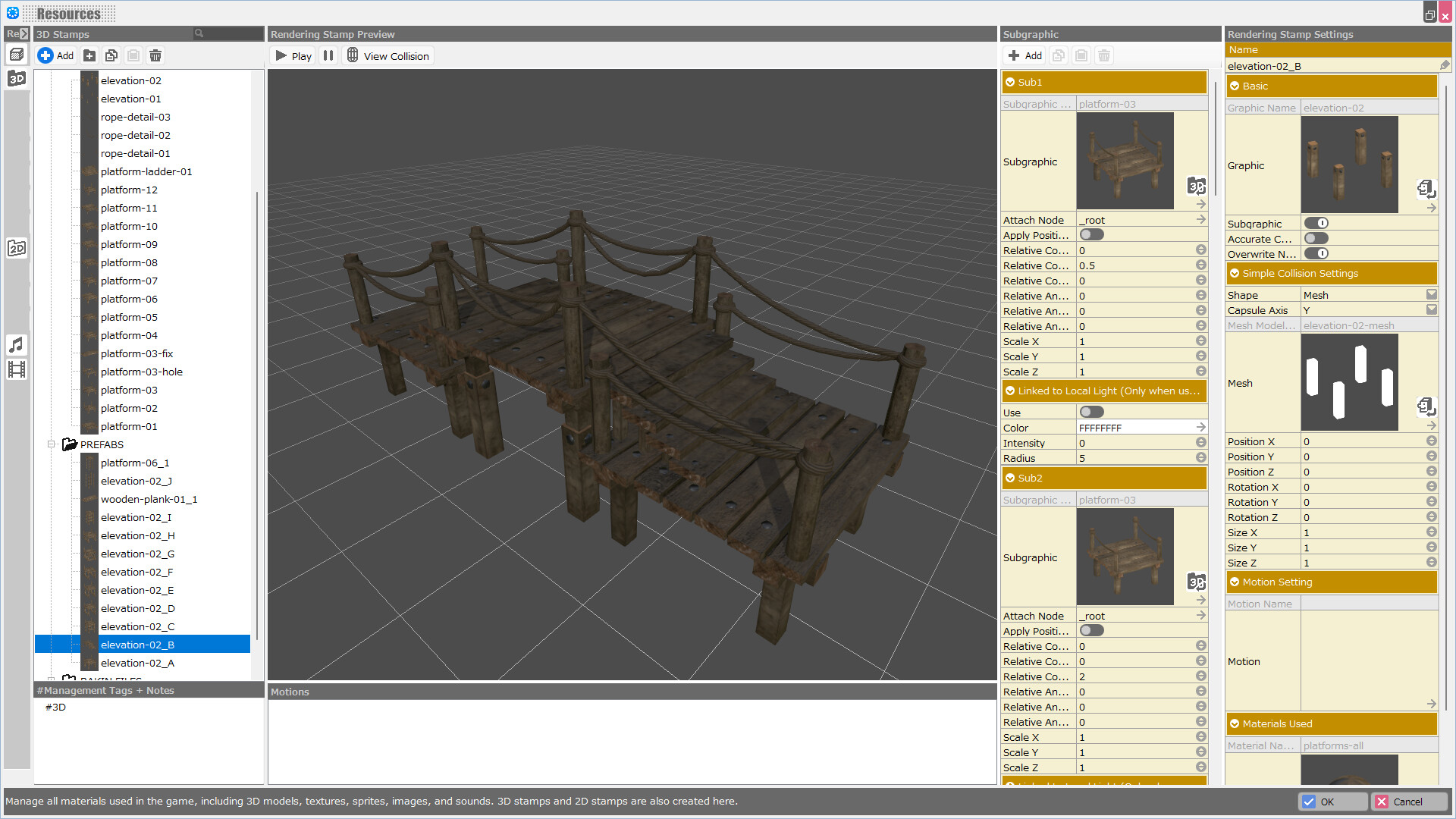The image size is (1456, 819).
Task: Create a new folder in 3D Stamps
Action: click(89, 55)
